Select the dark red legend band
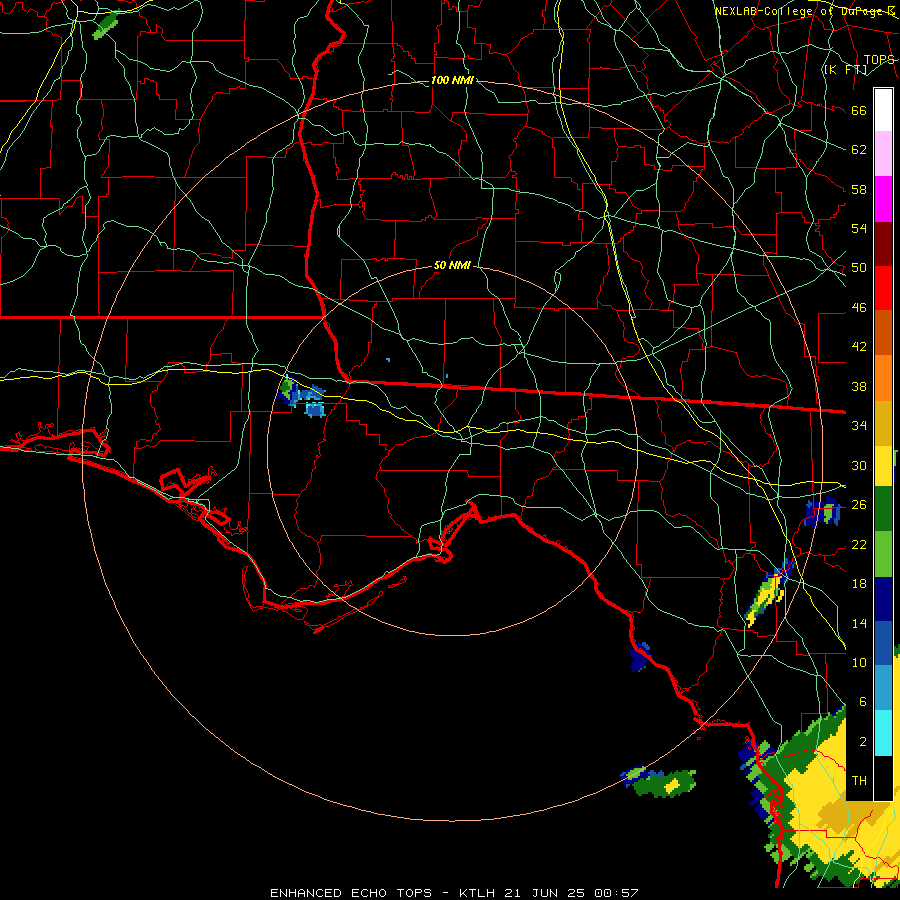The height and width of the screenshot is (900, 900). pos(883,244)
